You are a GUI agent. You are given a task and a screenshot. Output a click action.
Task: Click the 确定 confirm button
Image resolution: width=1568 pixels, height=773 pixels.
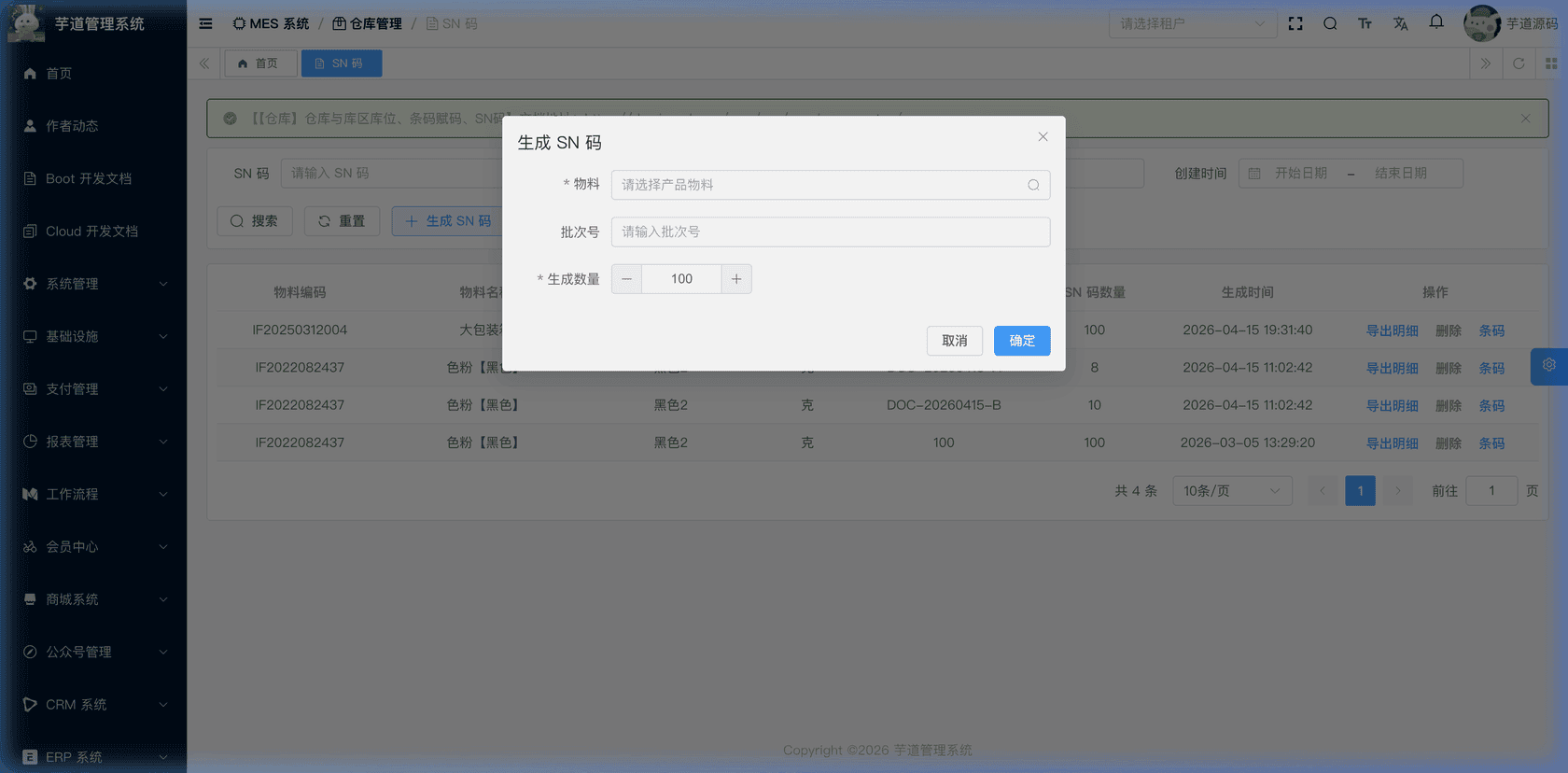point(1021,341)
